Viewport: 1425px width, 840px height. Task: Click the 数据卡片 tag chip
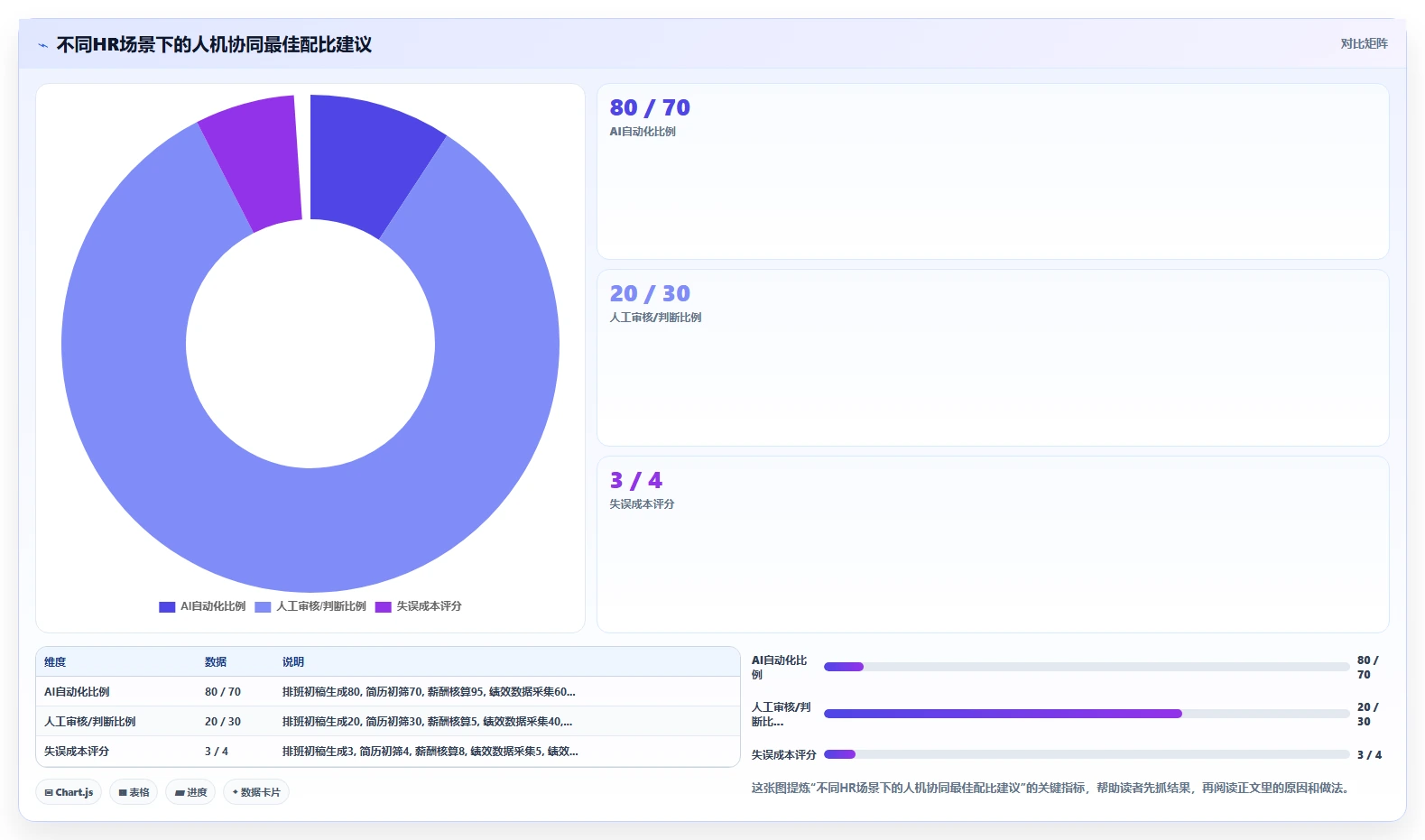(x=256, y=792)
